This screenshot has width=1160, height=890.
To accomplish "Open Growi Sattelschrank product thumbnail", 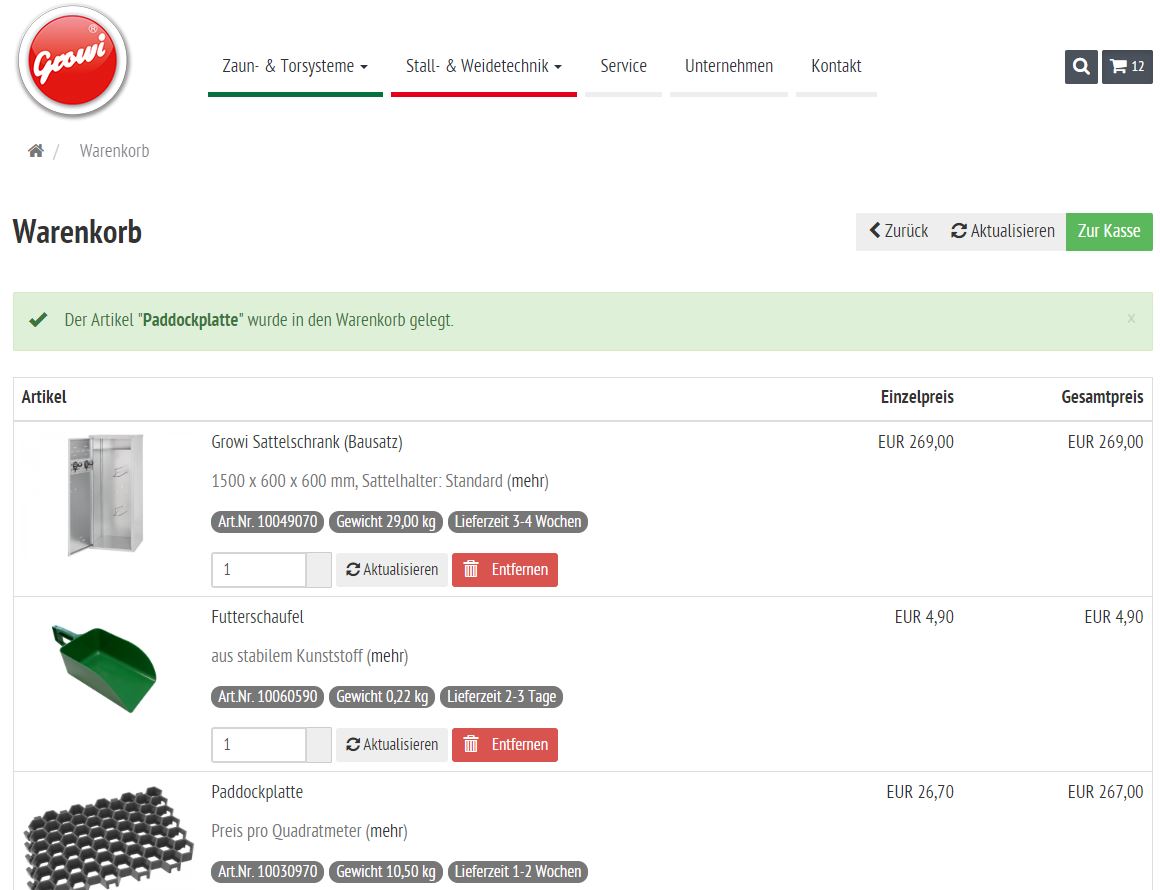I will [x=104, y=494].
